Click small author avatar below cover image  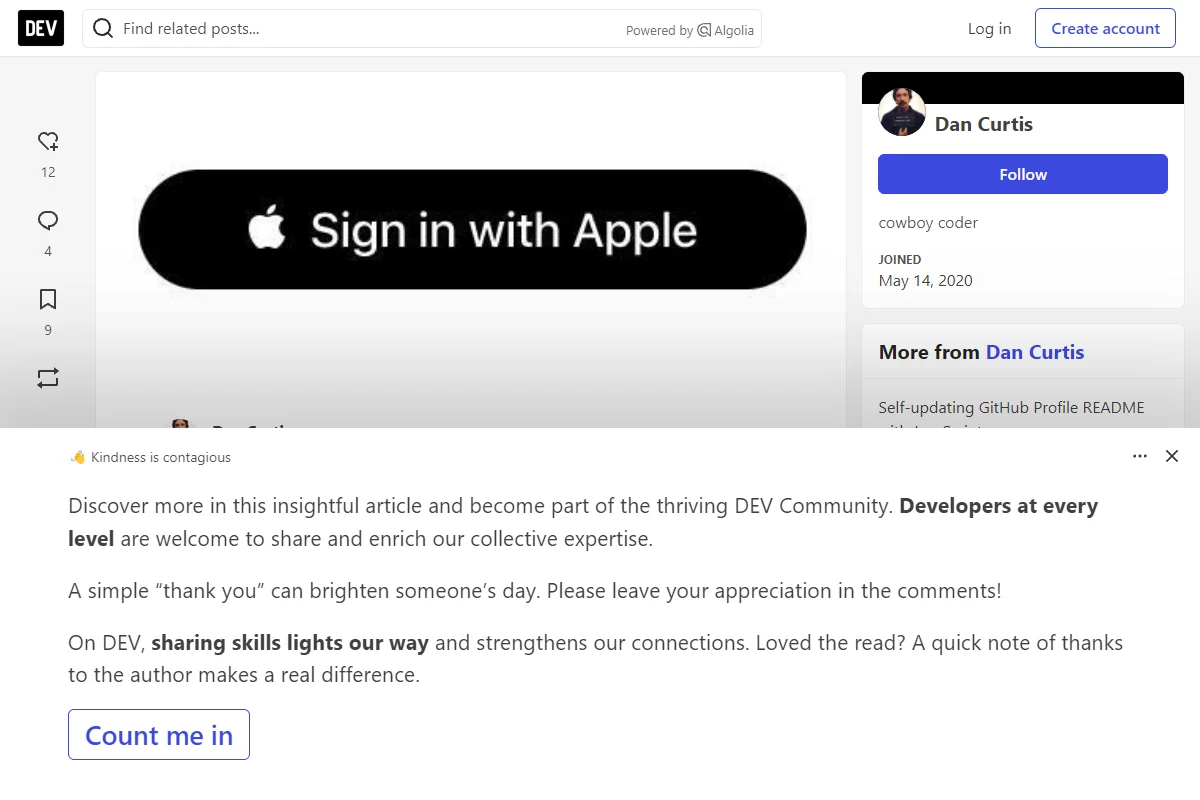click(x=181, y=424)
